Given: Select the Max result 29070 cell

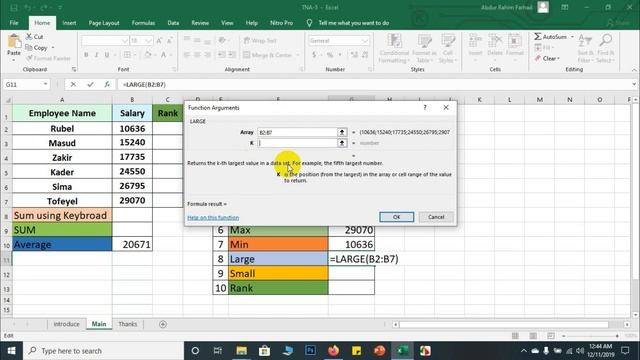Looking at the screenshot, I should 351,230.
